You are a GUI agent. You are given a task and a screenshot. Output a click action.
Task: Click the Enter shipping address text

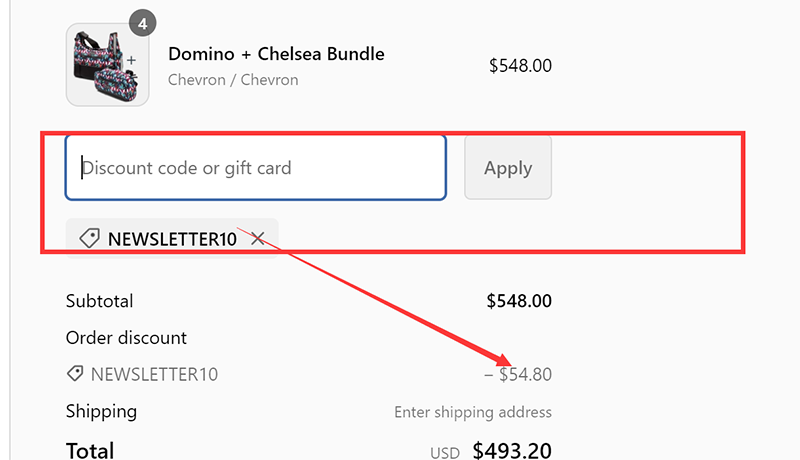472,412
